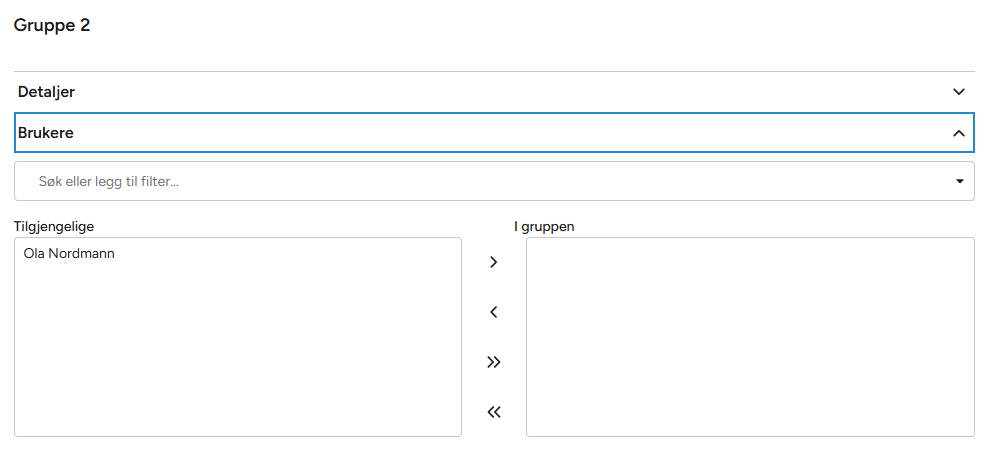The width and height of the screenshot is (1004, 457).
Task: Click the Brukere accordion header label
Action: point(45,132)
